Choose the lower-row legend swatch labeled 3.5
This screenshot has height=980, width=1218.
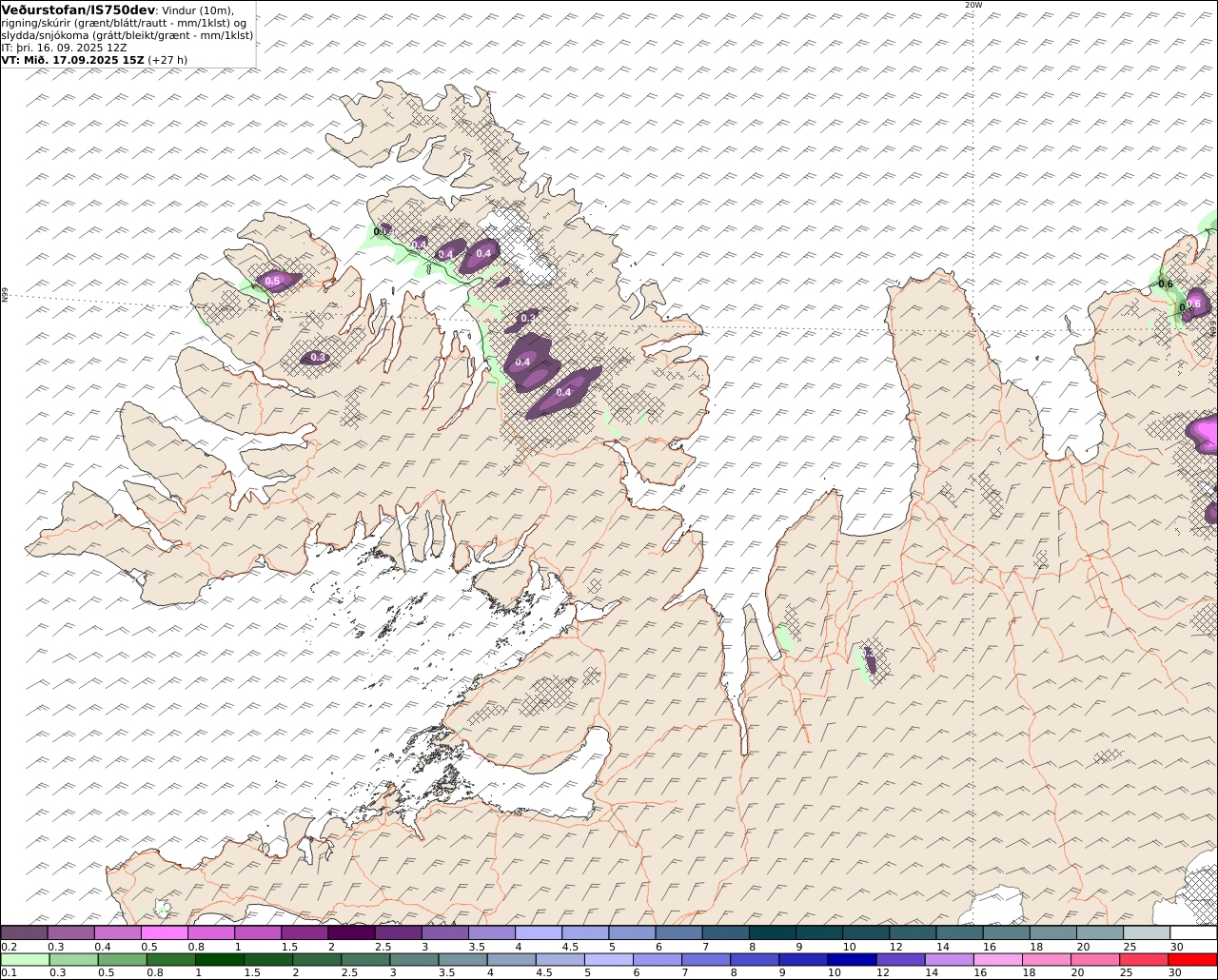(462, 959)
